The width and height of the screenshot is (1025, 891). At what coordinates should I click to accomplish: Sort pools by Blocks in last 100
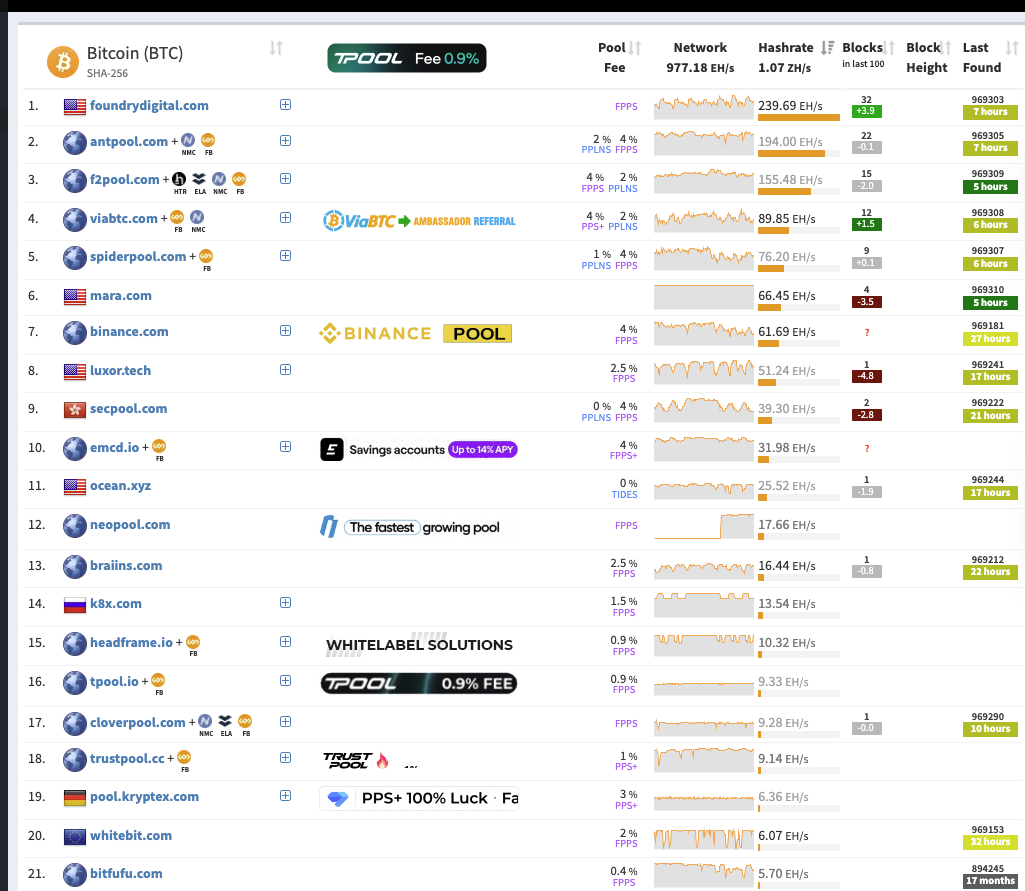click(x=889, y=48)
